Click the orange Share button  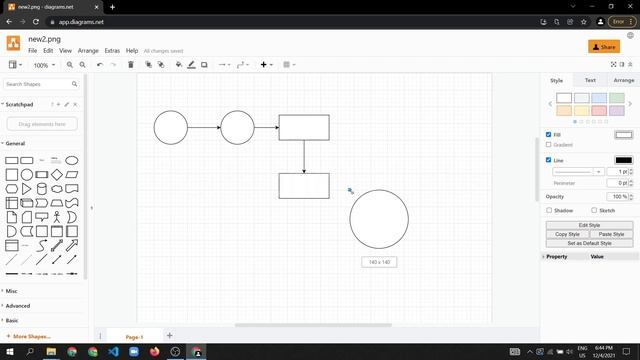click(604, 47)
